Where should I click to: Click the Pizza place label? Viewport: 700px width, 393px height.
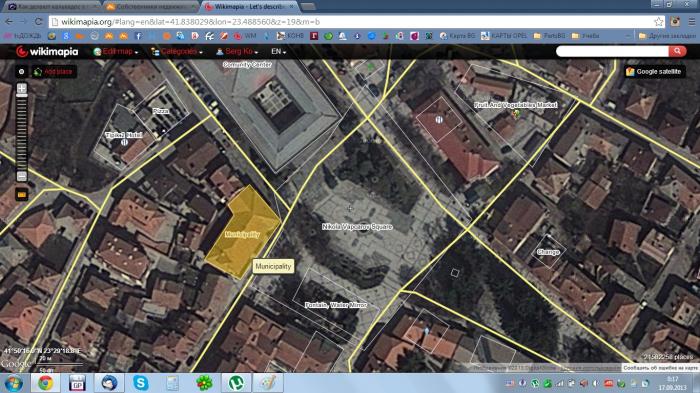[161, 111]
